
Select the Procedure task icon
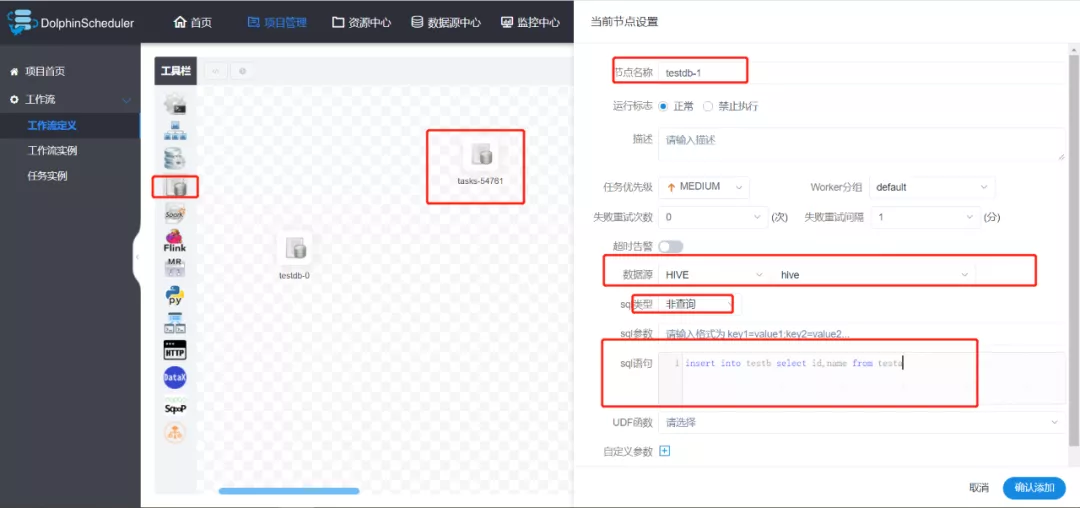175,158
